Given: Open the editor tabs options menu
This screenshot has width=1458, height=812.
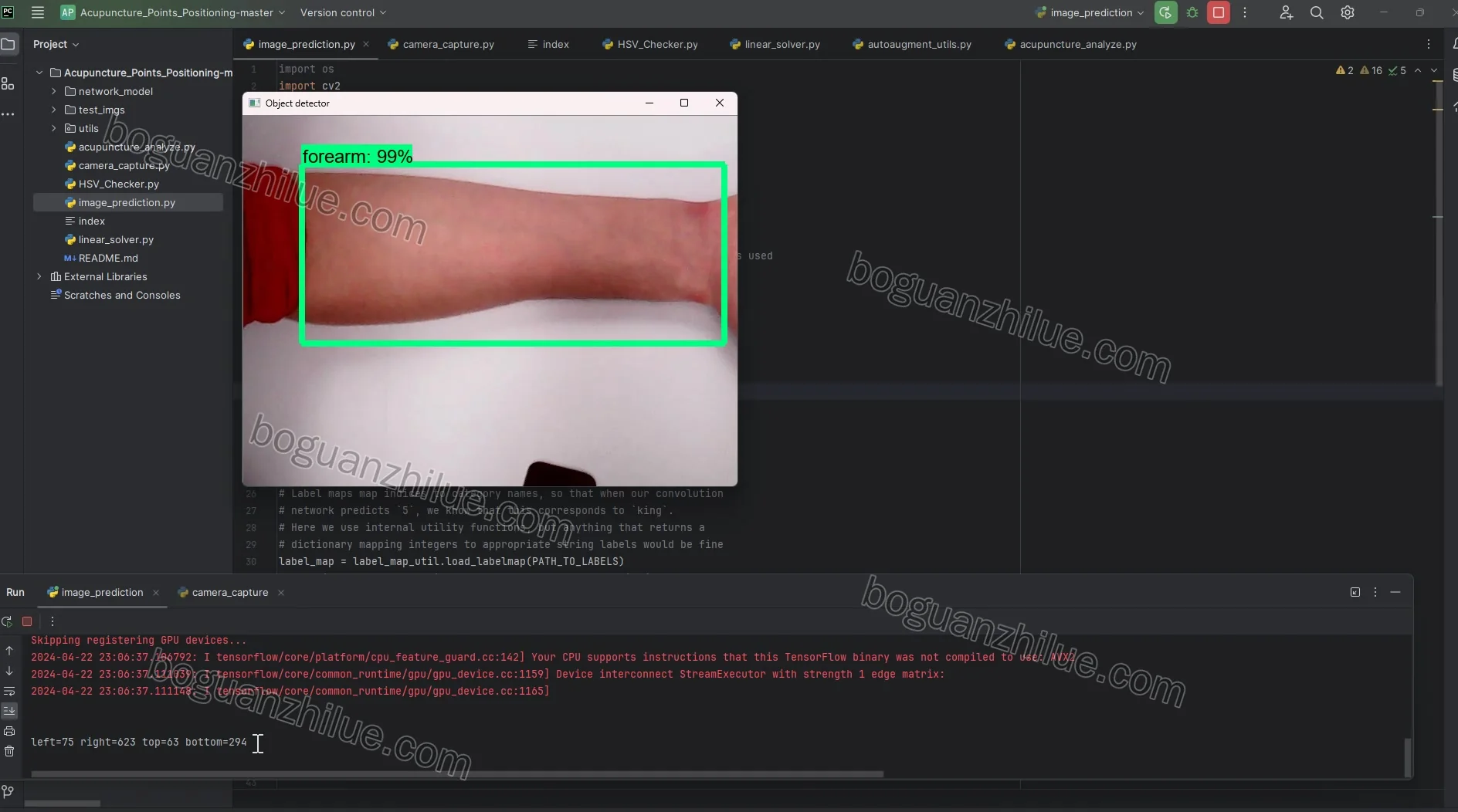Looking at the screenshot, I should click(1429, 44).
